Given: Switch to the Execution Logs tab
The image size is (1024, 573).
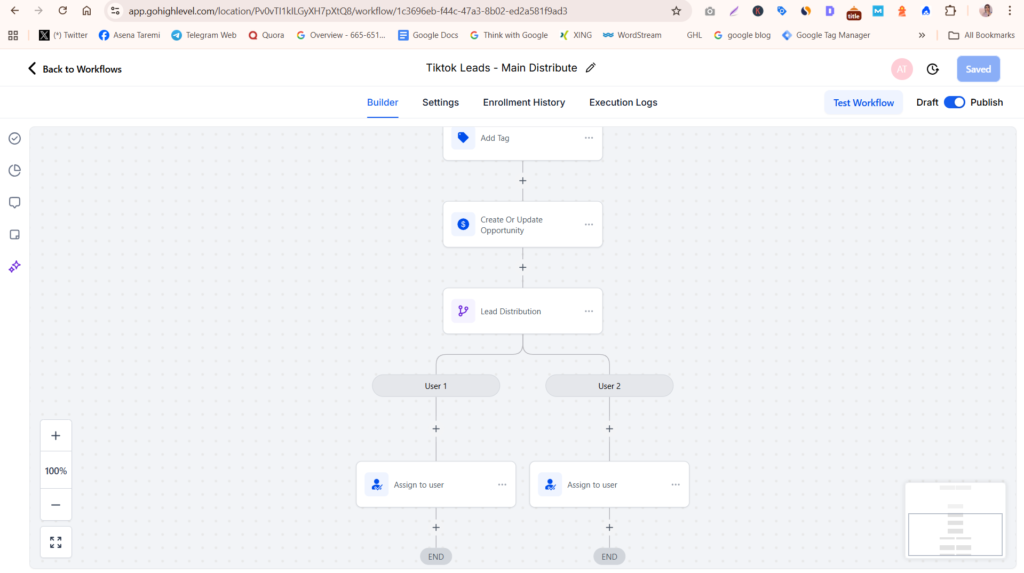Looking at the screenshot, I should [623, 103].
